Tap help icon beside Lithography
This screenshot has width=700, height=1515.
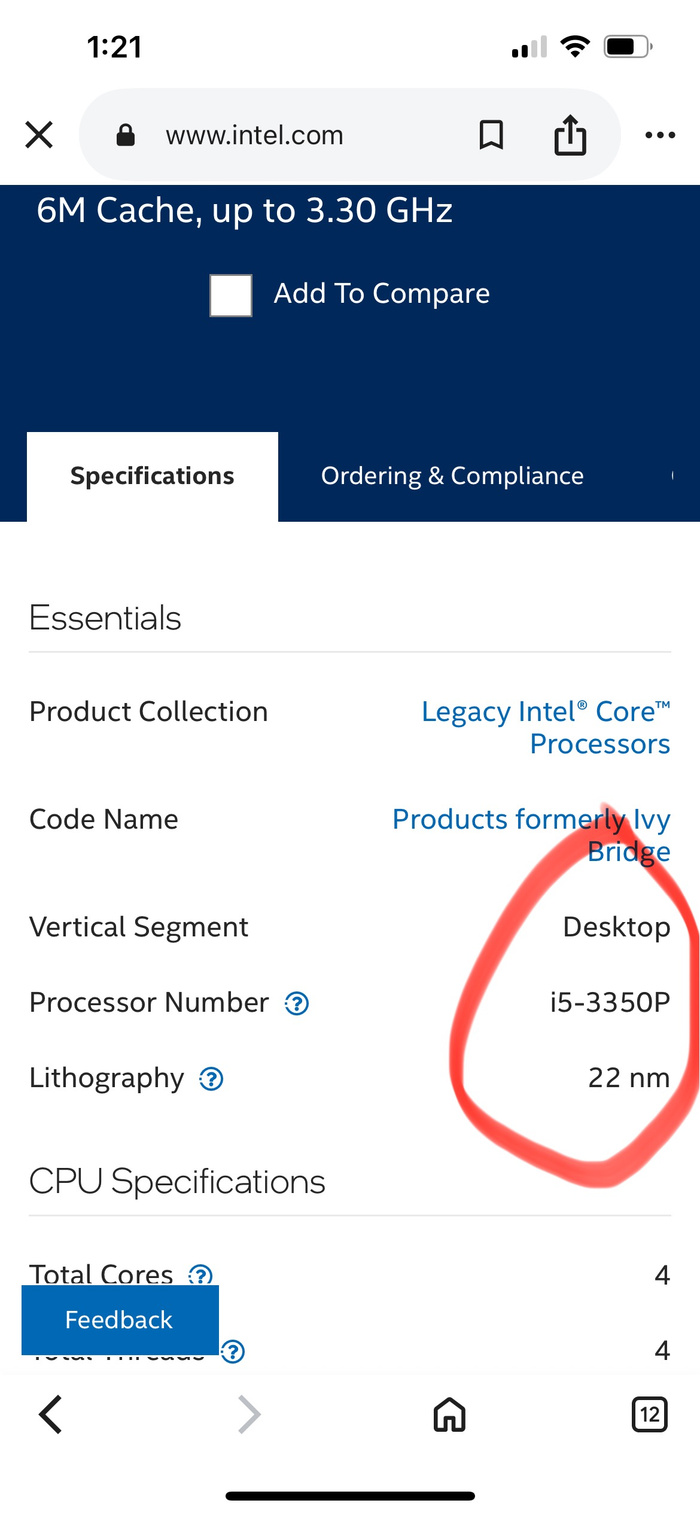211,1079
